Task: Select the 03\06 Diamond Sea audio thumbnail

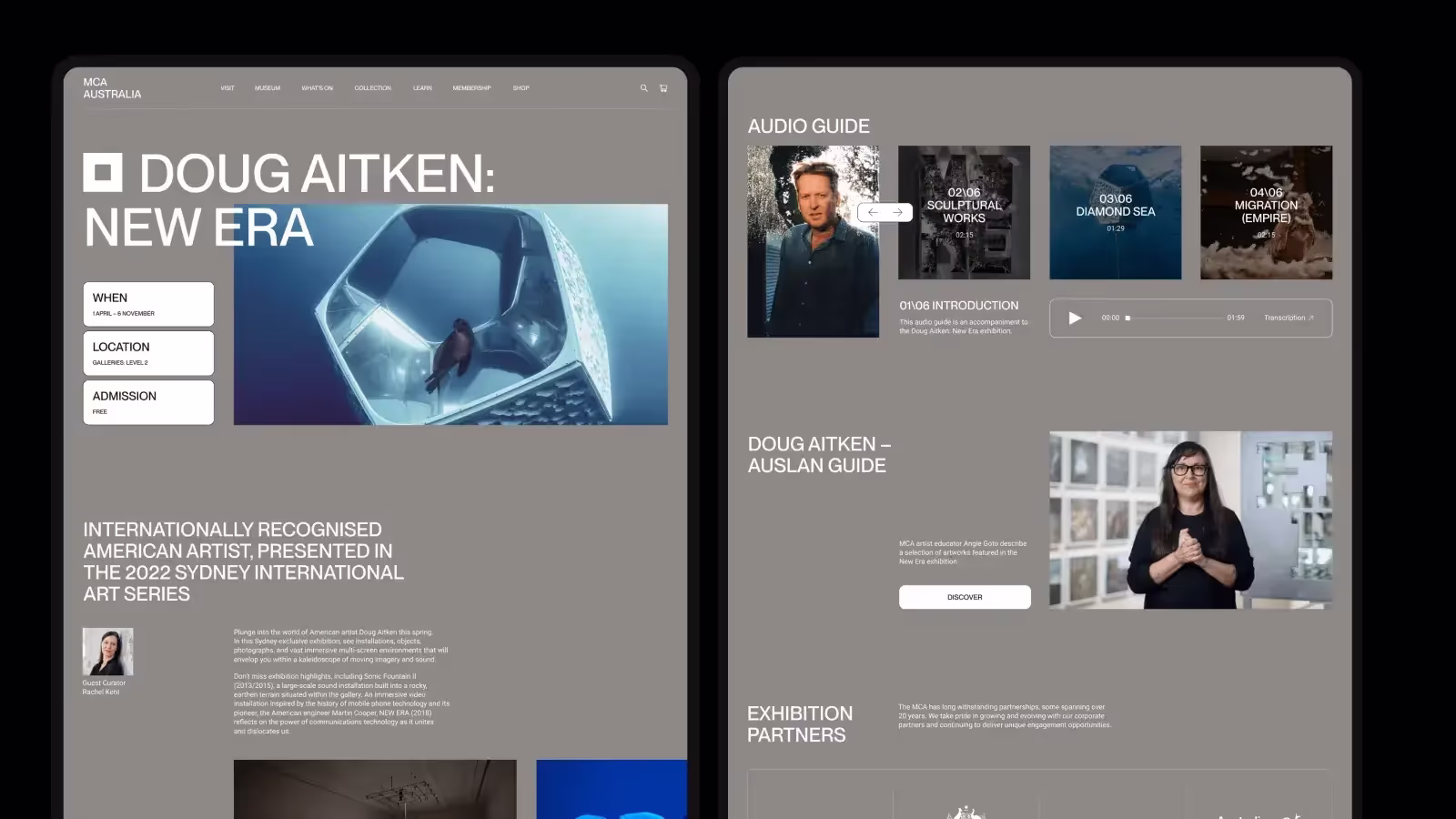Action: pyautogui.click(x=1115, y=212)
